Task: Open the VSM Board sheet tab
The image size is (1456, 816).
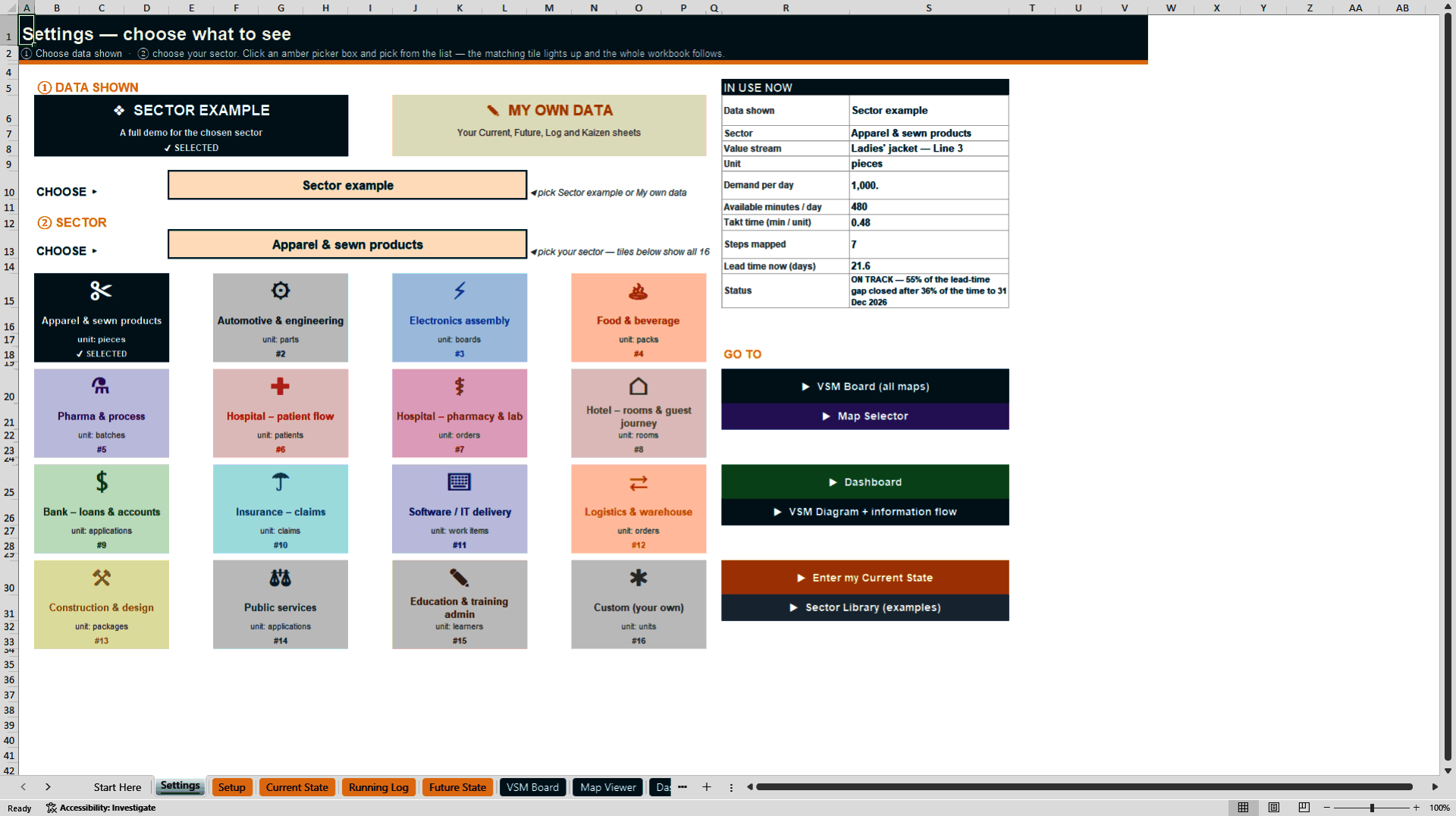Action: click(532, 787)
